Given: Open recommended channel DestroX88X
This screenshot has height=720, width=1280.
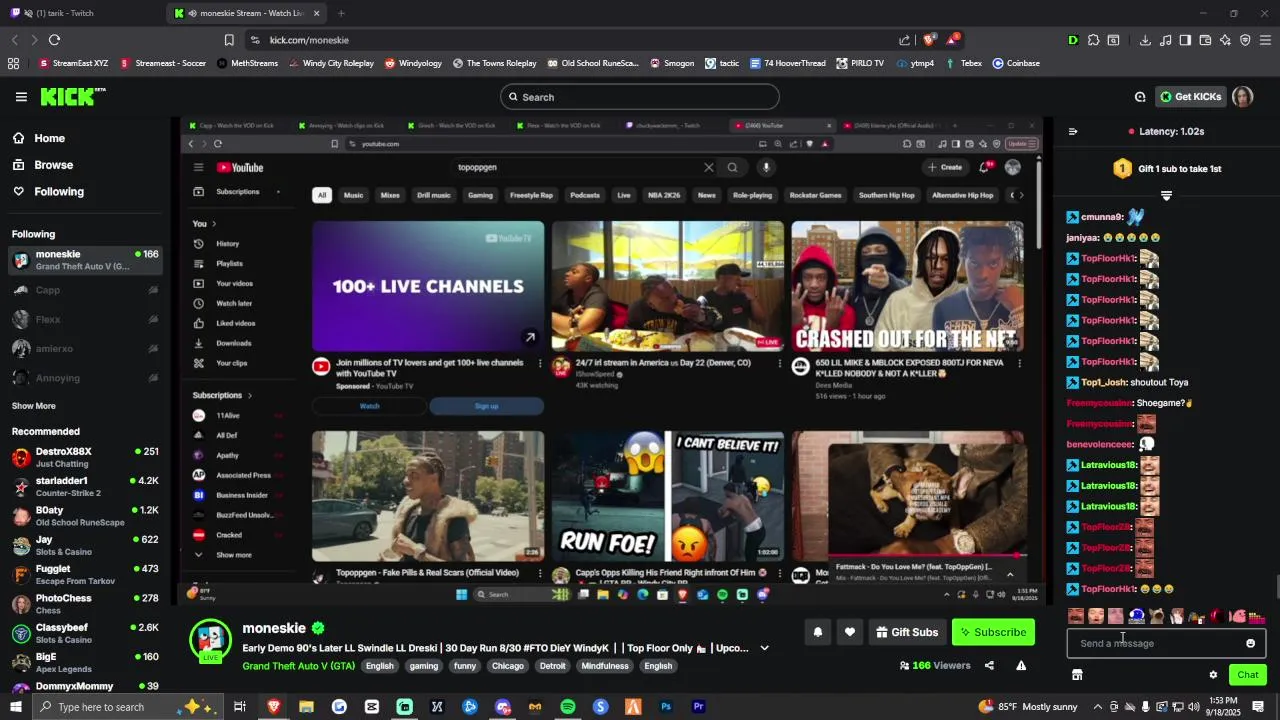Looking at the screenshot, I should click(85, 457).
